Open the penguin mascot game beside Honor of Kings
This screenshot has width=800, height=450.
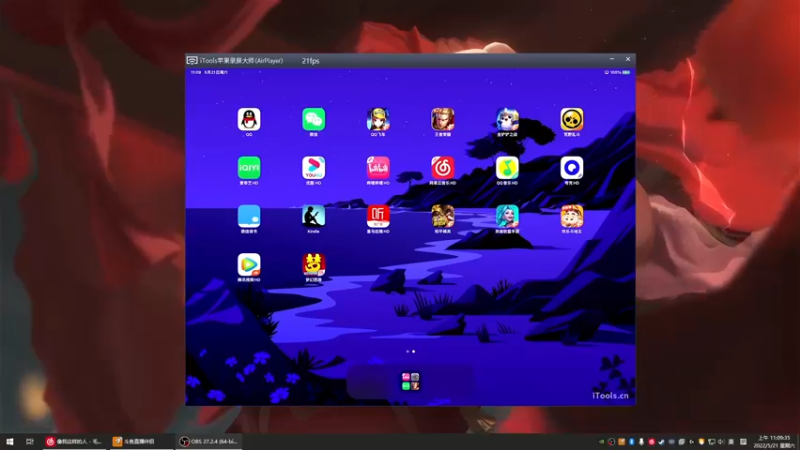tap(507, 119)
